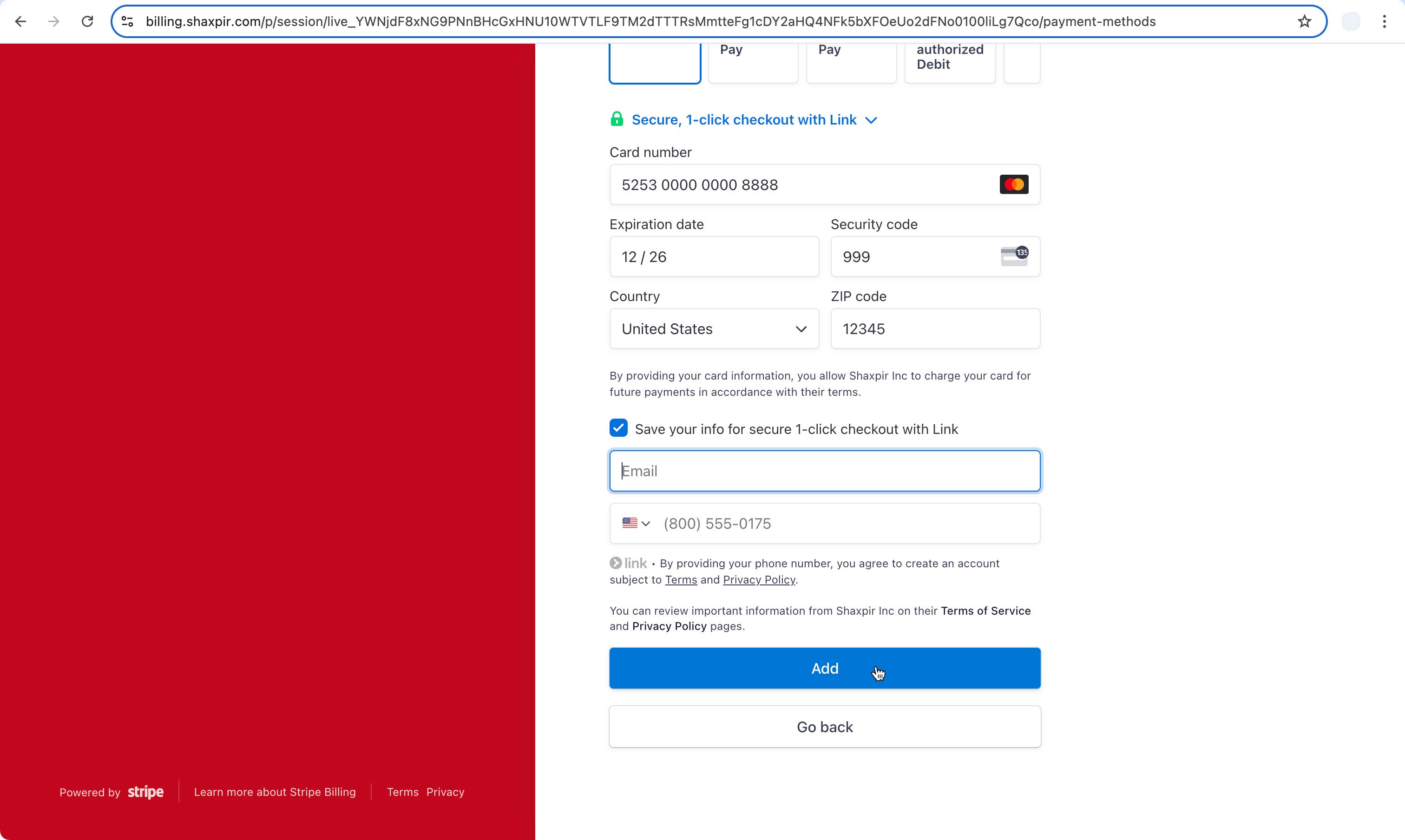The height and width of the screenshot is (840, 1405).
Task: Select the authorized Debit payment tab
Action: [x=949, y=62]
